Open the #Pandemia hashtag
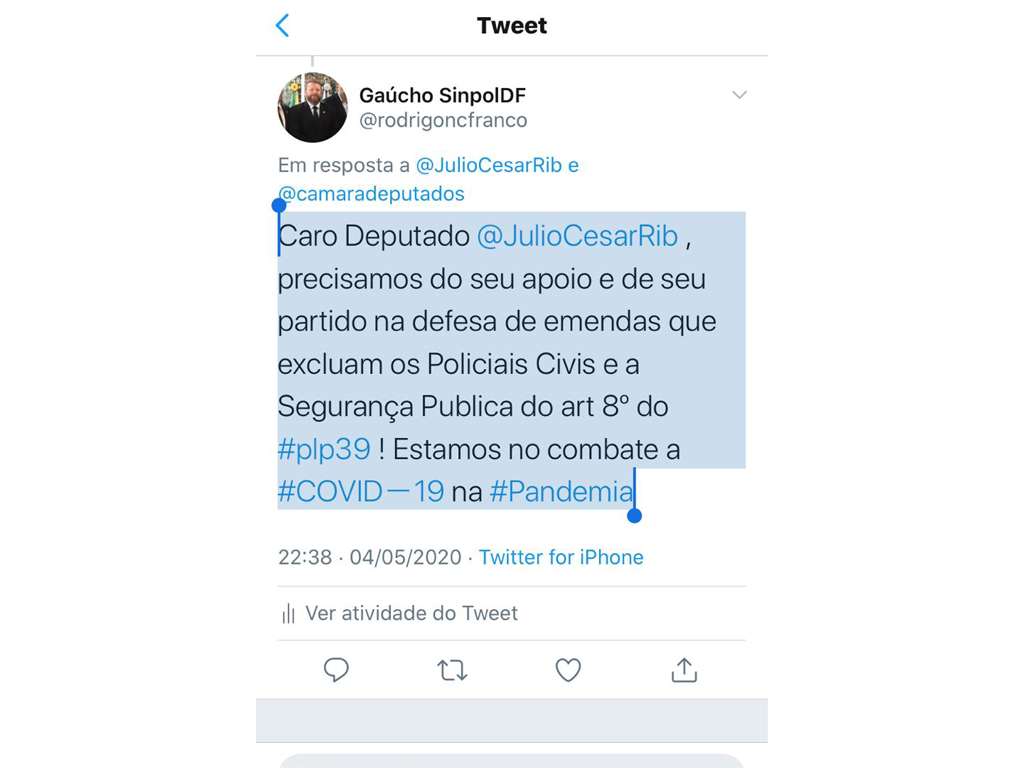This screenshot has height=768, width=1024. click(562, 491)
